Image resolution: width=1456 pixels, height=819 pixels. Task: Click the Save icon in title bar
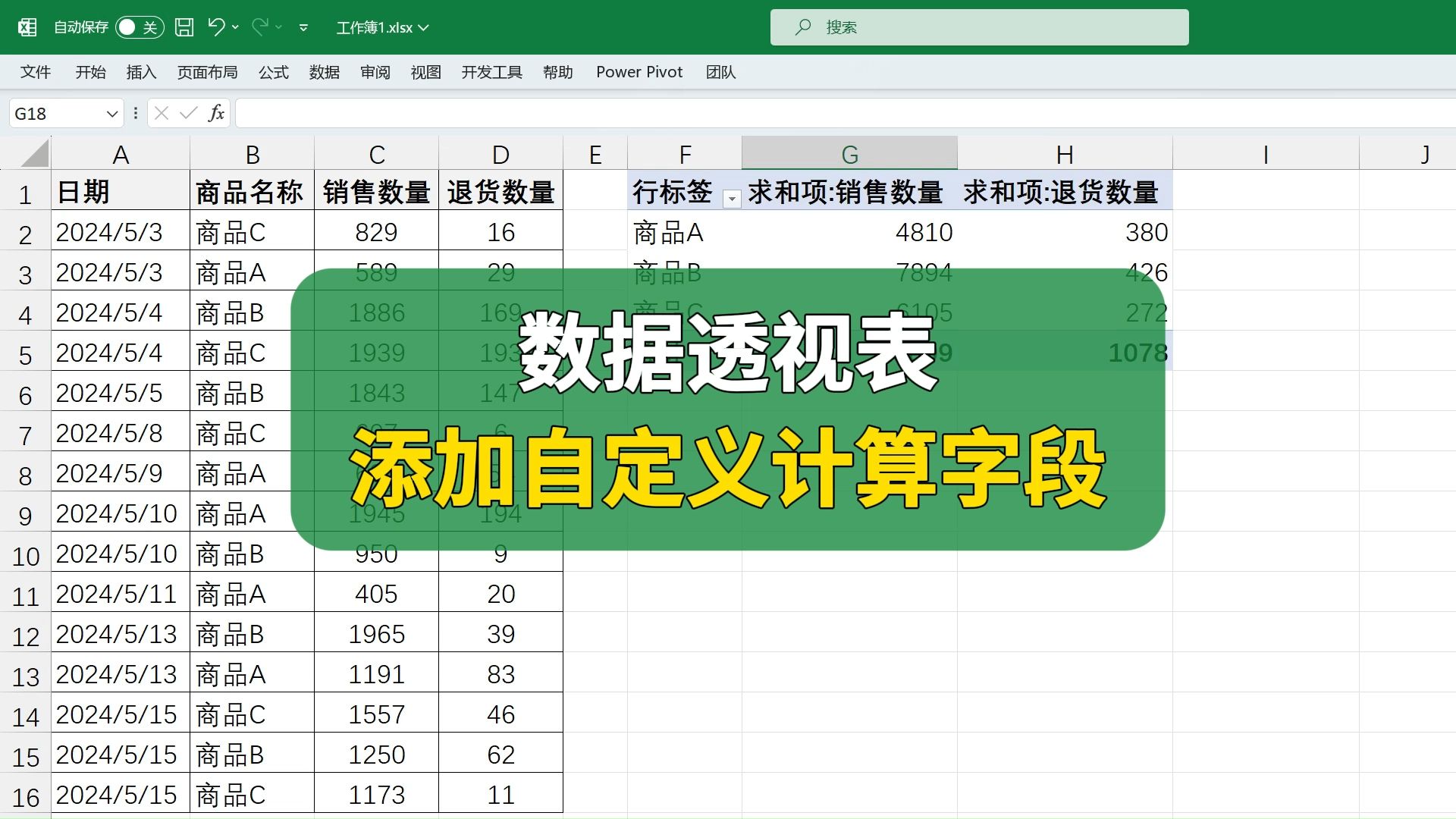click(184, 27)
